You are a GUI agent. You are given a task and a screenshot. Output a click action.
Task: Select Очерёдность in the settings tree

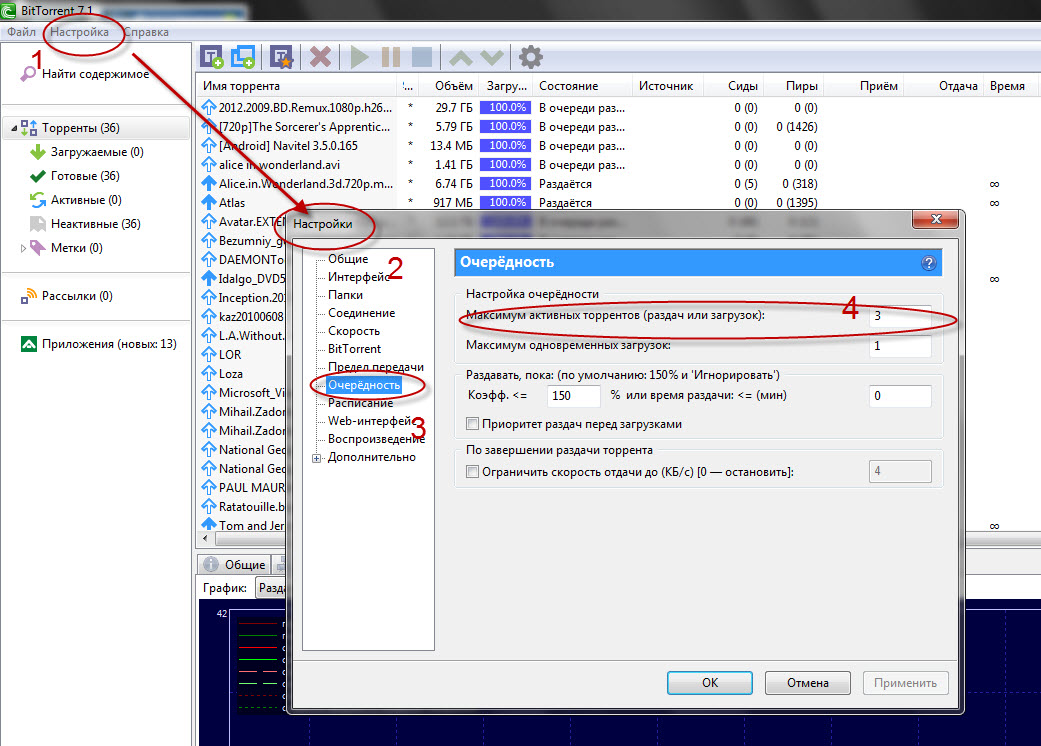point(364,385)
